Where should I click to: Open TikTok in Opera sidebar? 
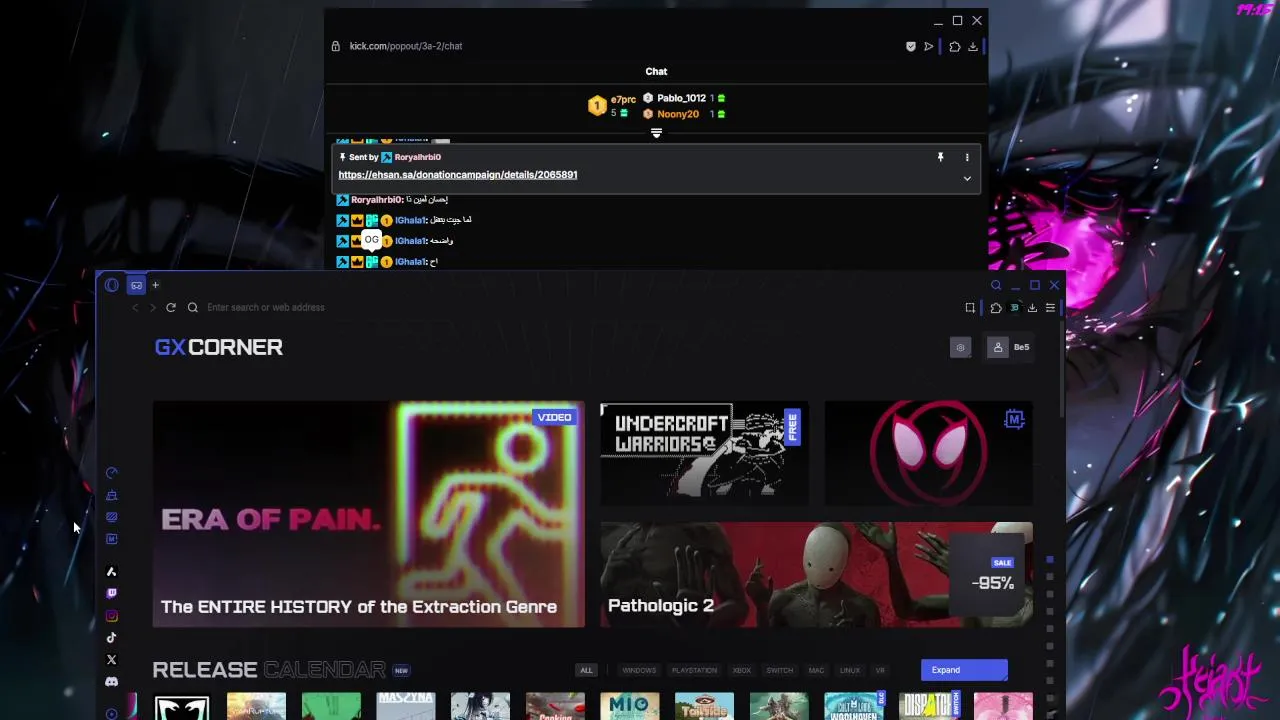112,638
